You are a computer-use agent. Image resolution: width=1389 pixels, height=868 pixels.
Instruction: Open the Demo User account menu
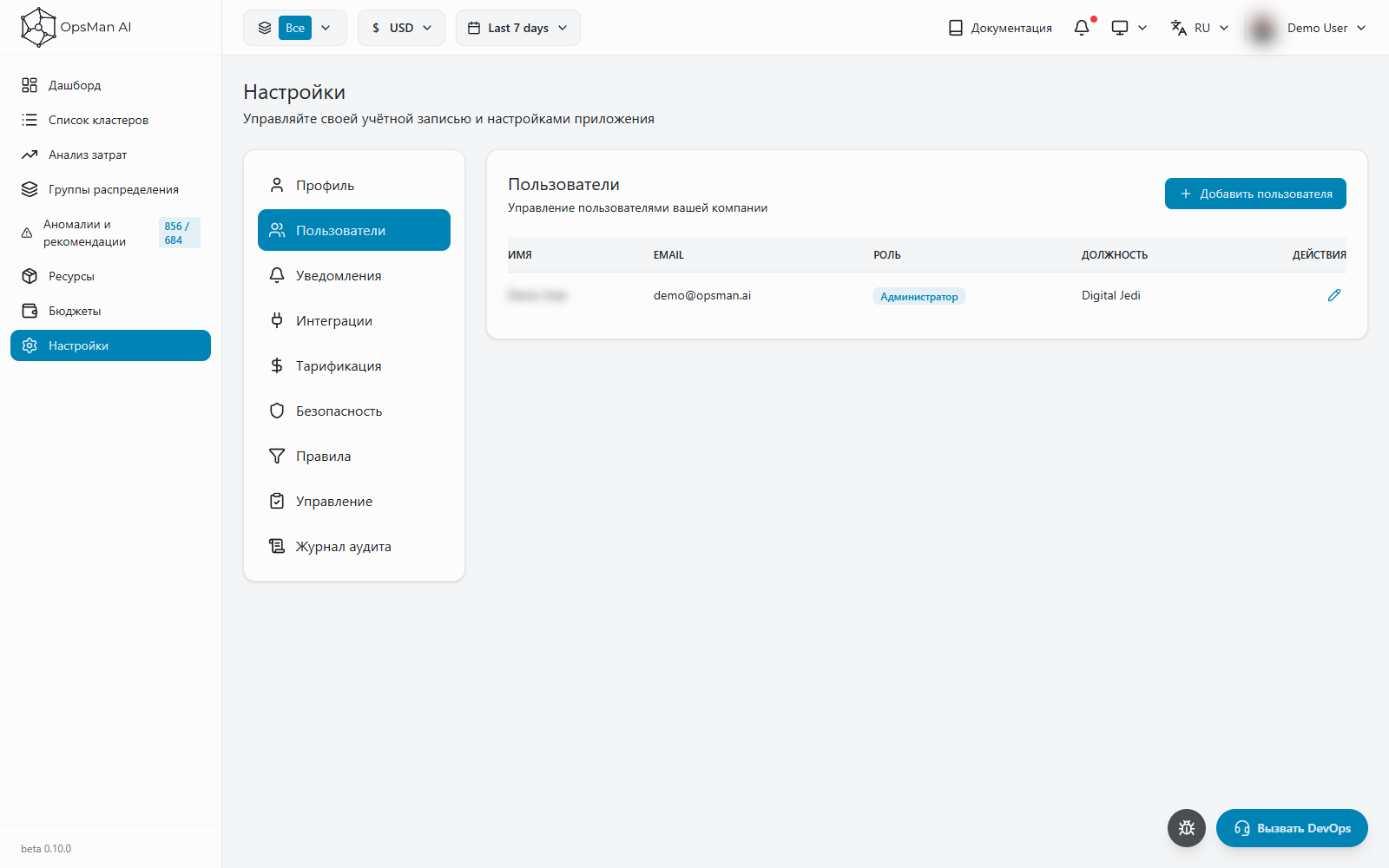(x=1326, y=28)
